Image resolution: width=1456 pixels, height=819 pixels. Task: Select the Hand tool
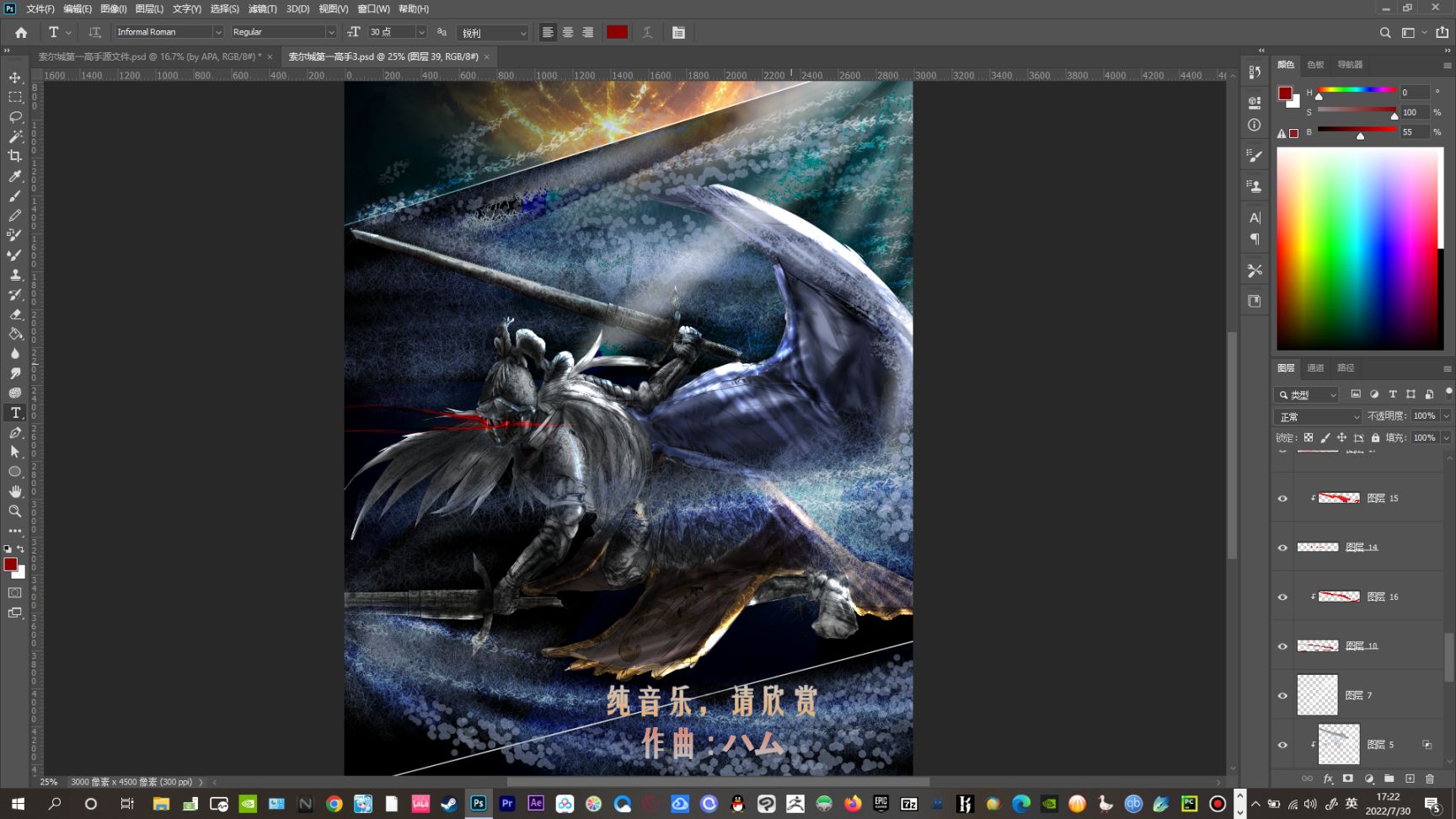tap(15, 491)
